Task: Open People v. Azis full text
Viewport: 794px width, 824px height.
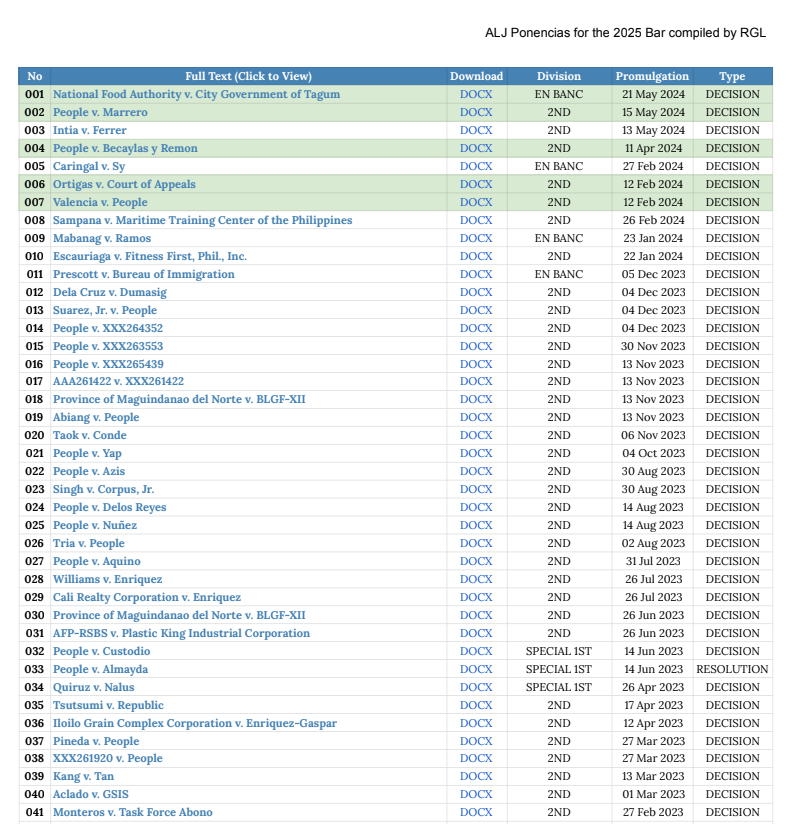Action: tap(89, 471)
